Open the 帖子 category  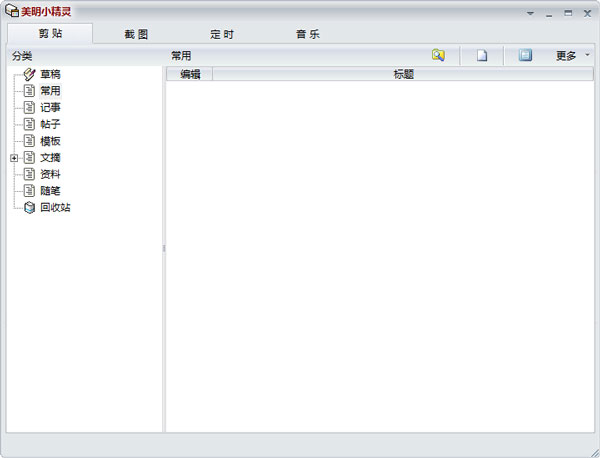(51, 124)
